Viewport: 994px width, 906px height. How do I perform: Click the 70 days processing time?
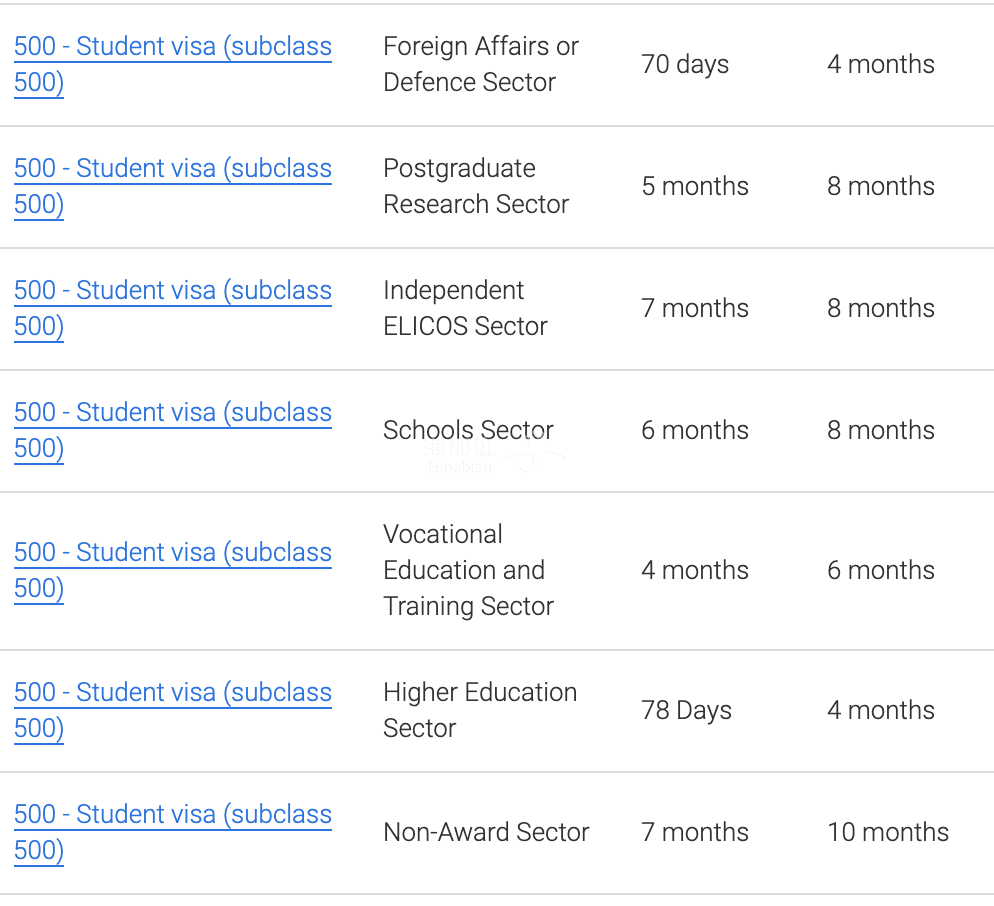click(x=685, y=64)
